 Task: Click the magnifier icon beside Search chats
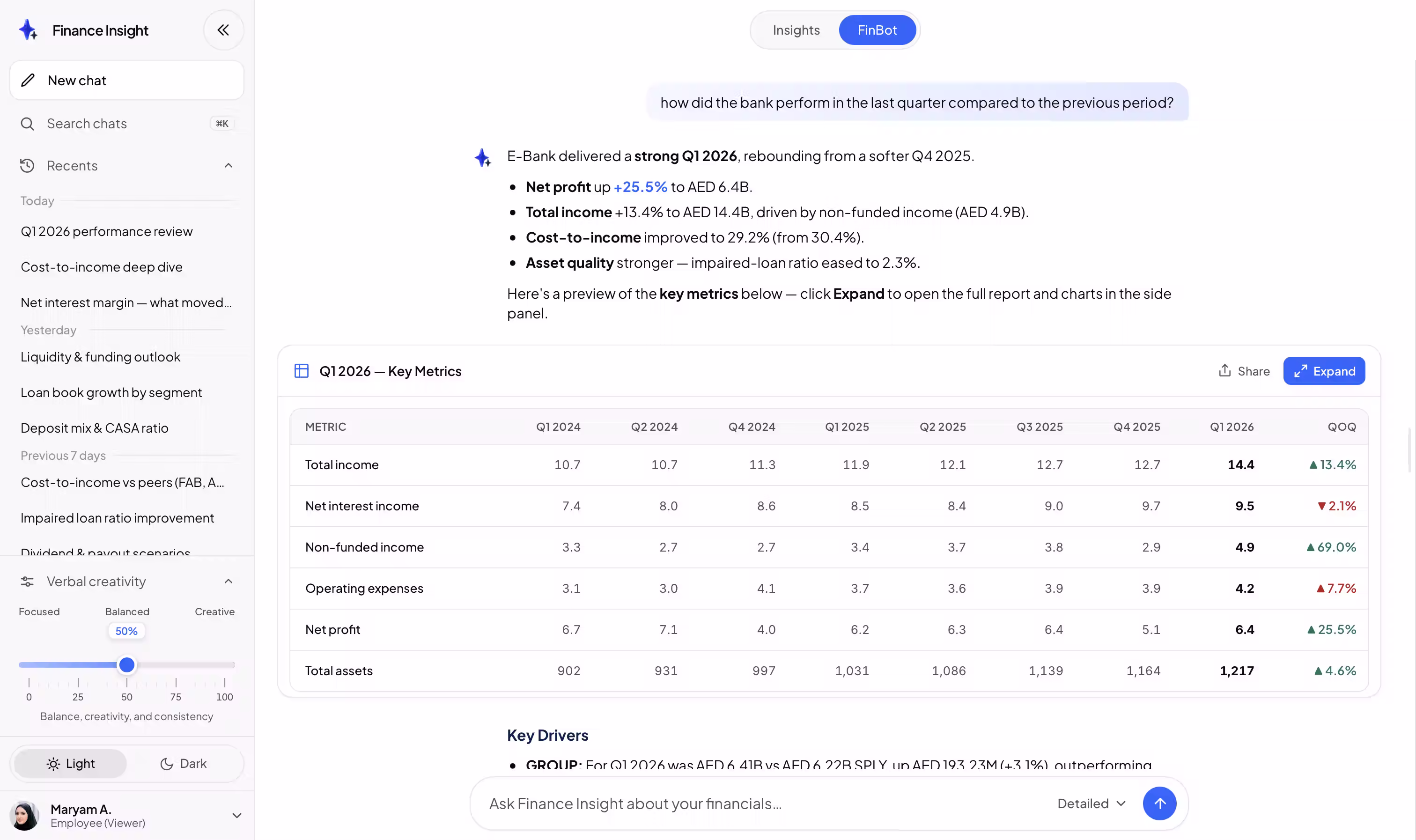(27, 124)
